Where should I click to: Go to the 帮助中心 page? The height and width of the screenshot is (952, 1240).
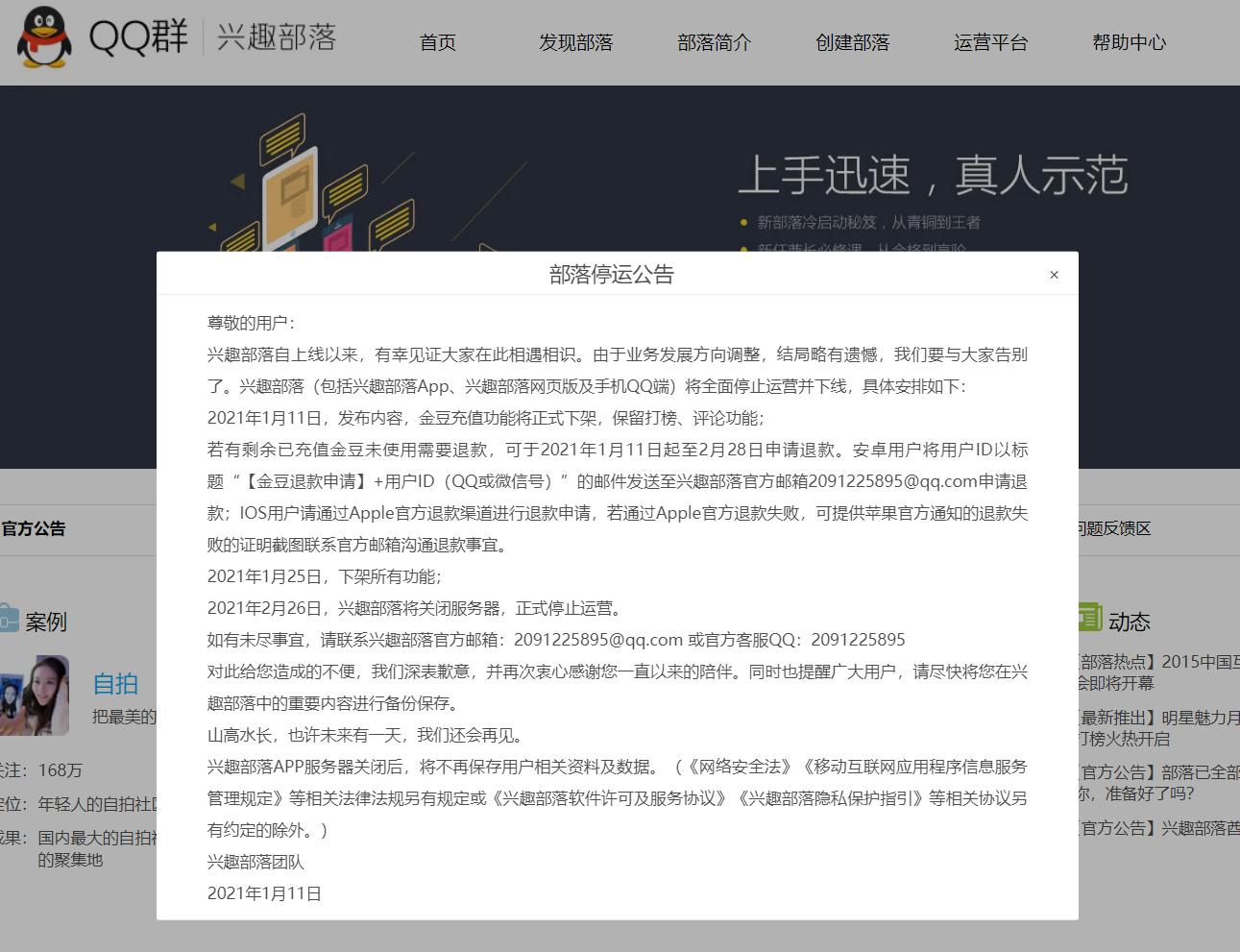point(1129,42)
